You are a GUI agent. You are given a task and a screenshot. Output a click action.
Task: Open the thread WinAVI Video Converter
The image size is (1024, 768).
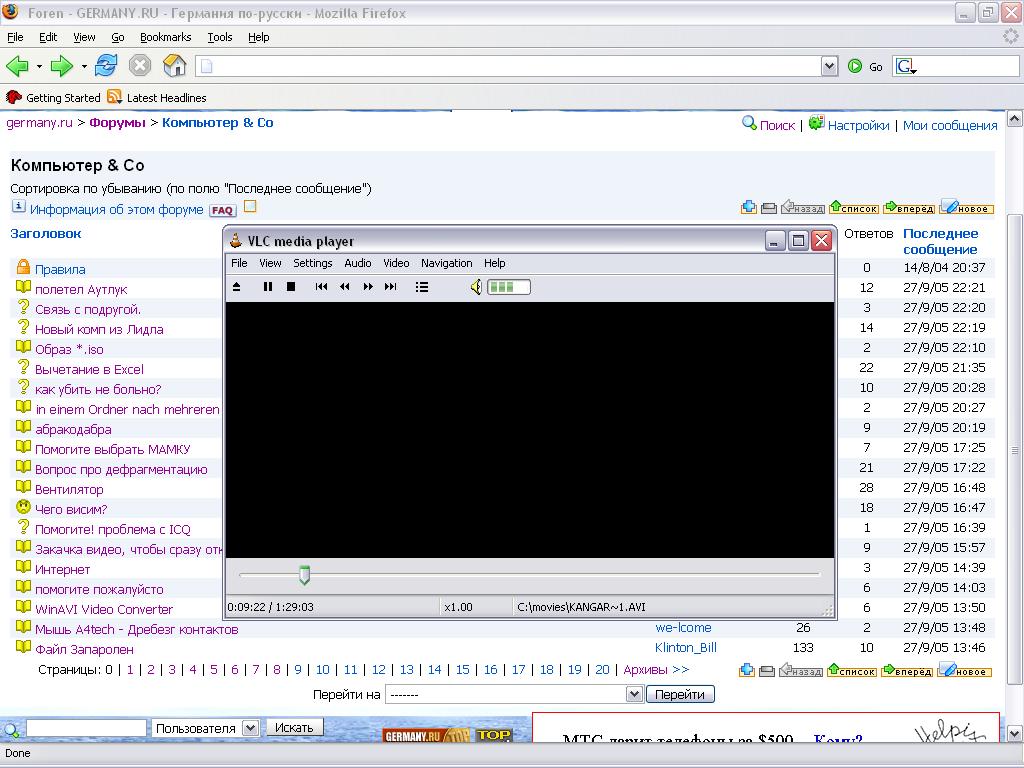[104, 609]
